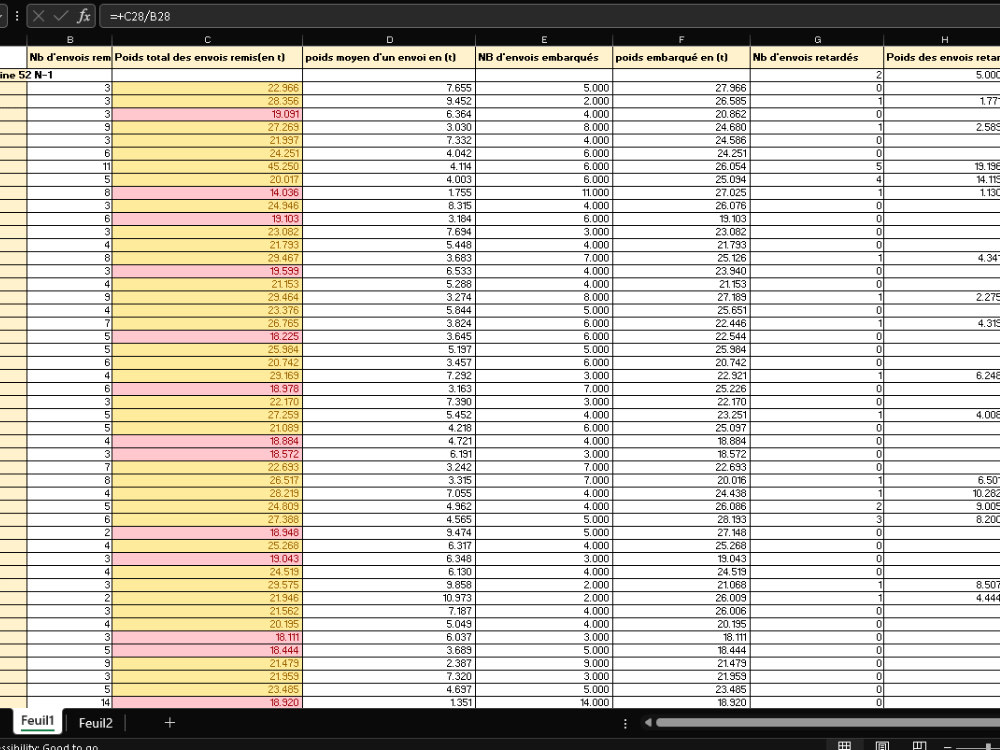Select the cell containing 7.655
This screenshot has width=1000, height=750.
(389, 88)
